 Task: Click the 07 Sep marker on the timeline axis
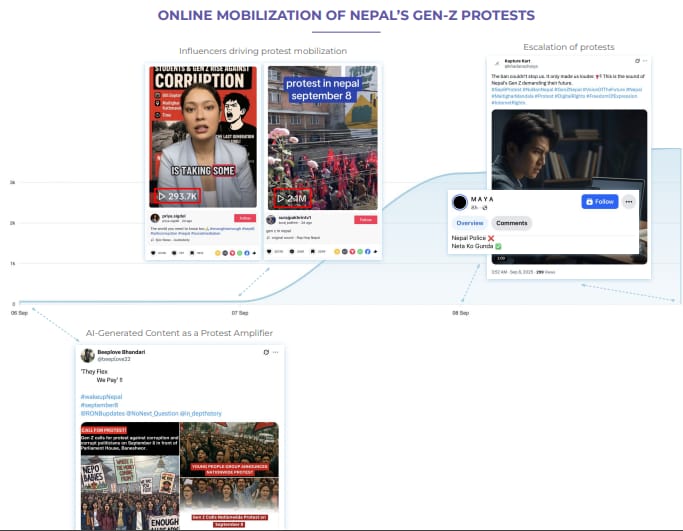point(240,313)
